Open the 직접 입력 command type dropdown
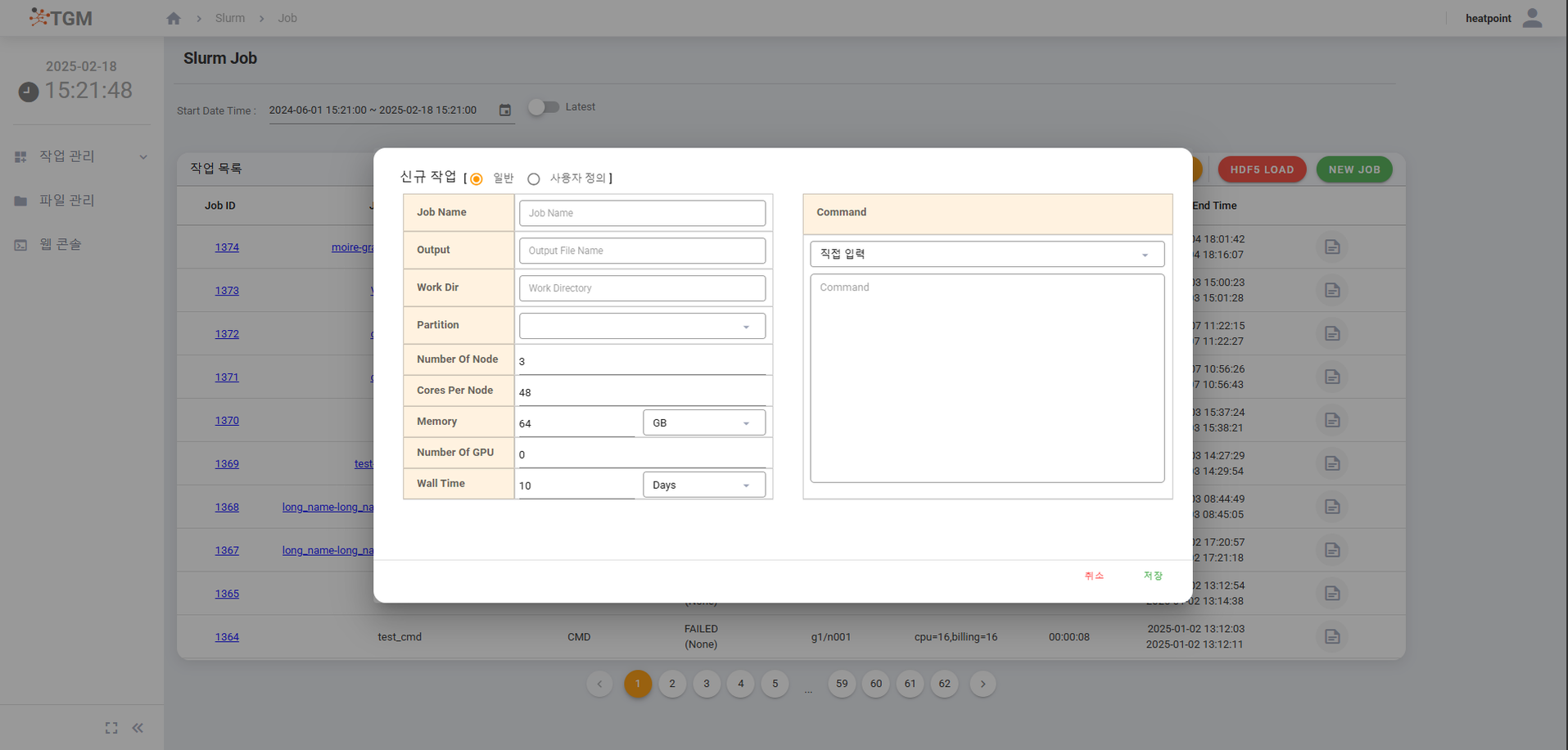 pyautogui.click(x=987, y=254)
